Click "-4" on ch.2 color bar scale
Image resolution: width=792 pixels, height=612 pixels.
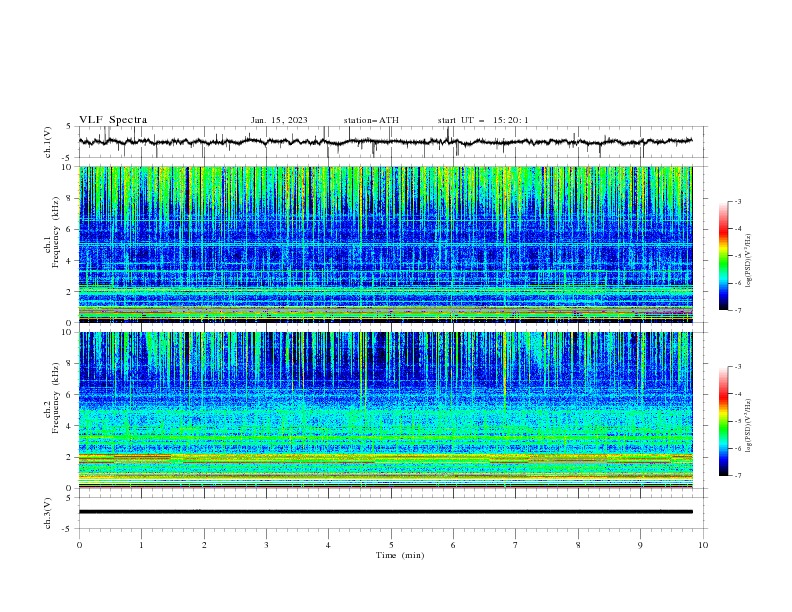click(x=737, y=394)
